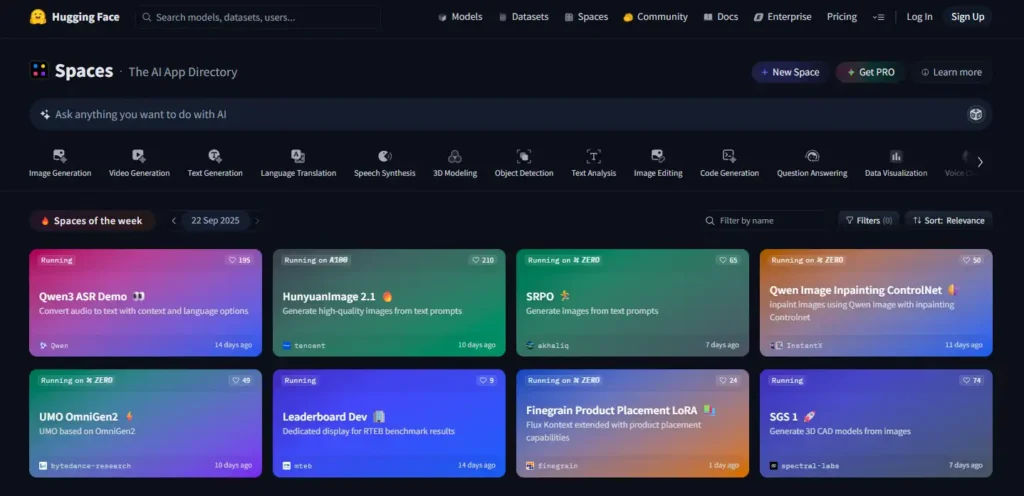Like the UMO OmniGen2 space (49)
The height and width of the screenshot is (496, 1024).
(x=241, y=380)
